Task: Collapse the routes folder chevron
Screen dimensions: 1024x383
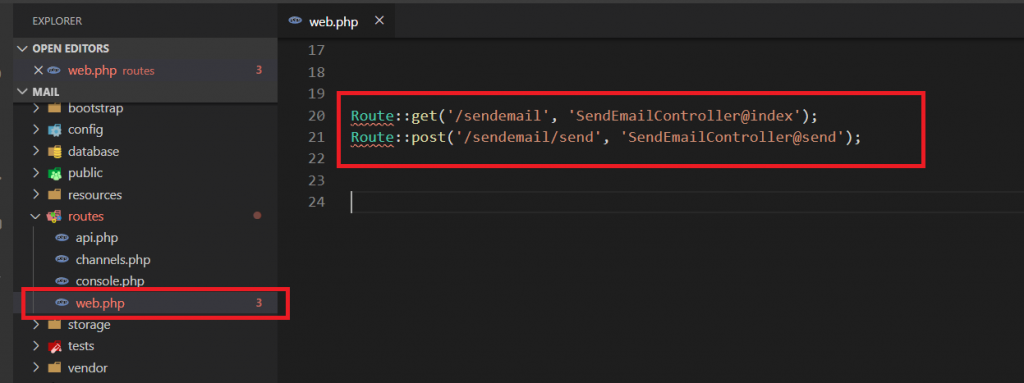Action: (36, 216)
